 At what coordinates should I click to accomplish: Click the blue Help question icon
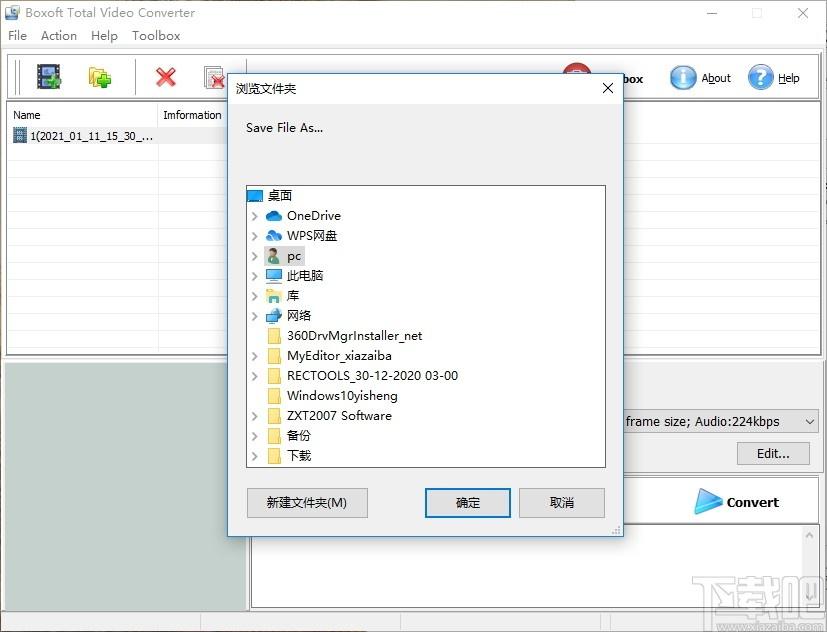(761, 78)
